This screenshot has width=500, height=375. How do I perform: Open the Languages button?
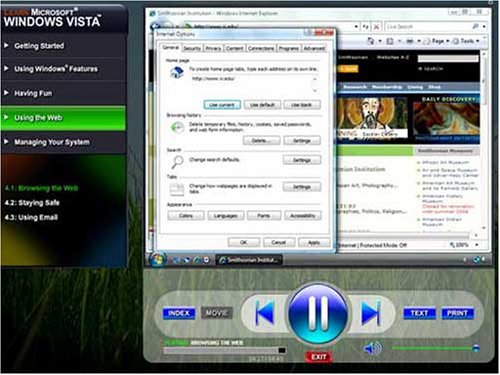[x=226, y=216]
